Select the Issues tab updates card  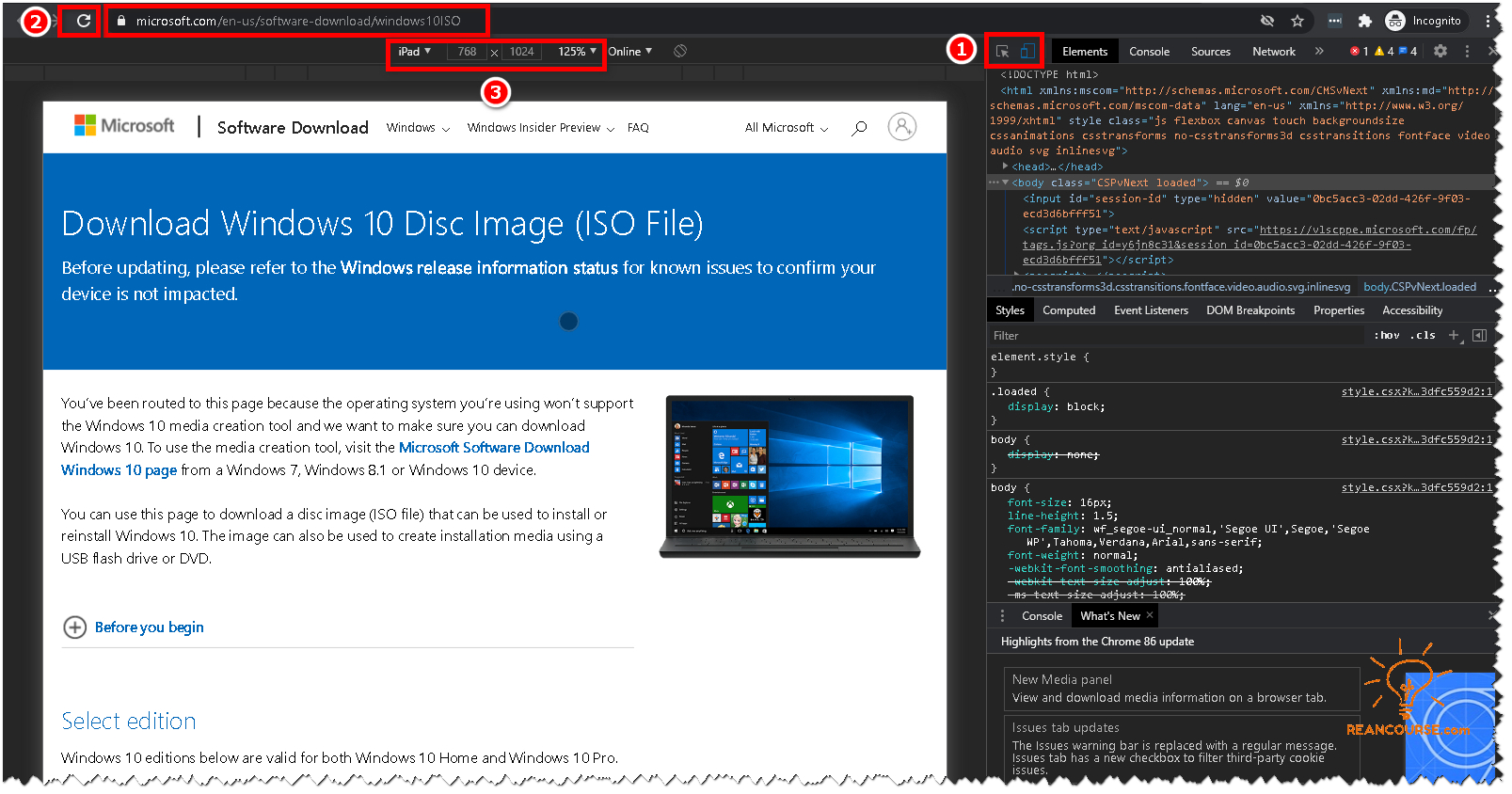1182,749
